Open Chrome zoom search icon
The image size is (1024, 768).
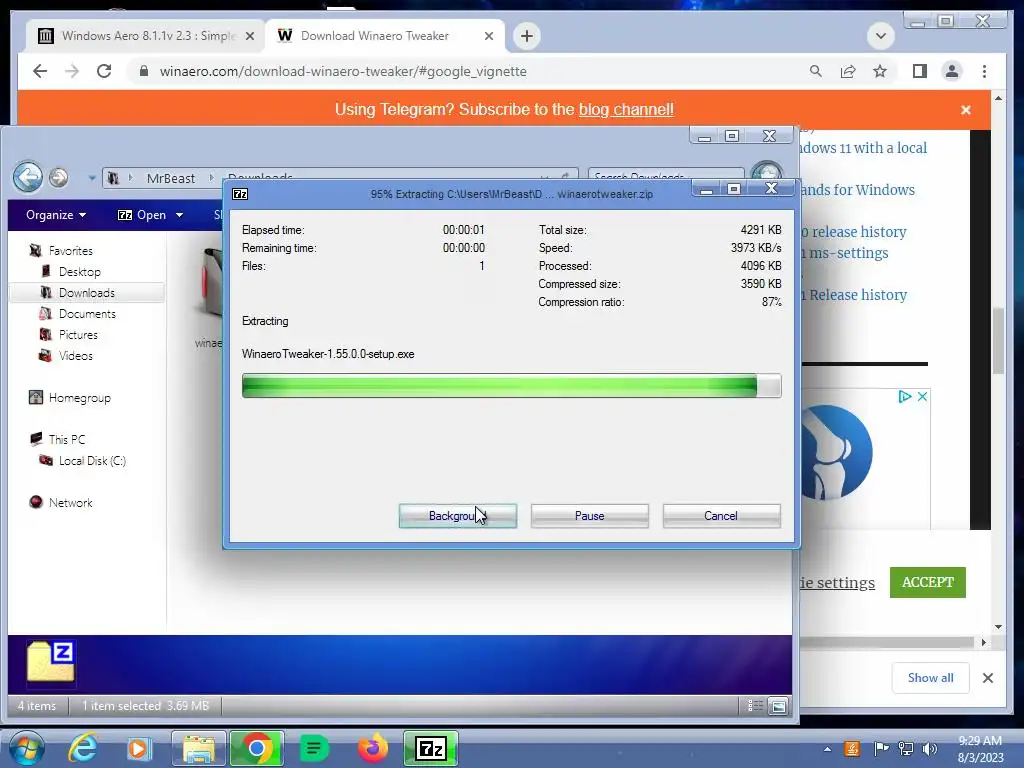point(816,71)
